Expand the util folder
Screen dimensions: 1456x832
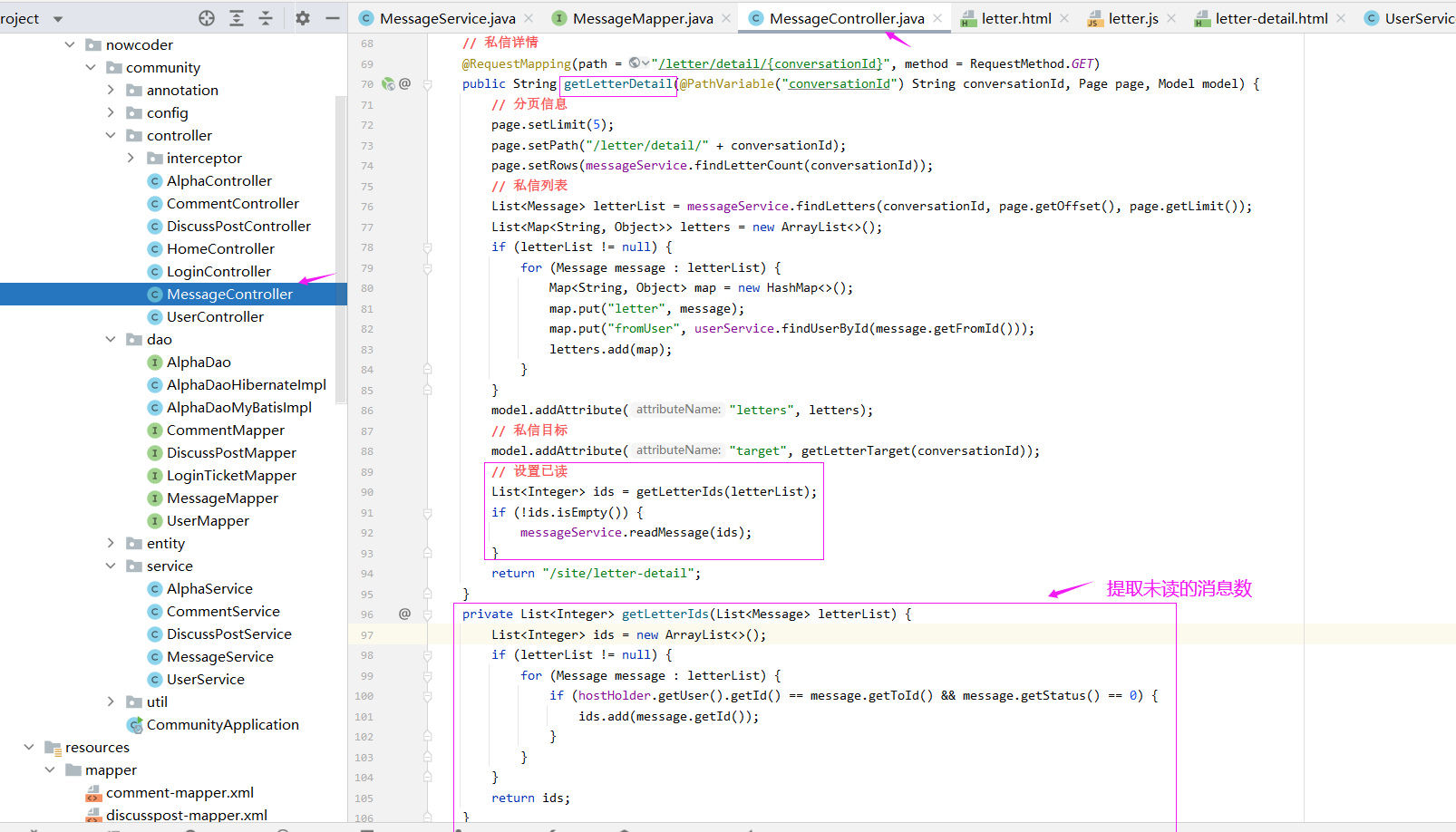pos(111,701)
